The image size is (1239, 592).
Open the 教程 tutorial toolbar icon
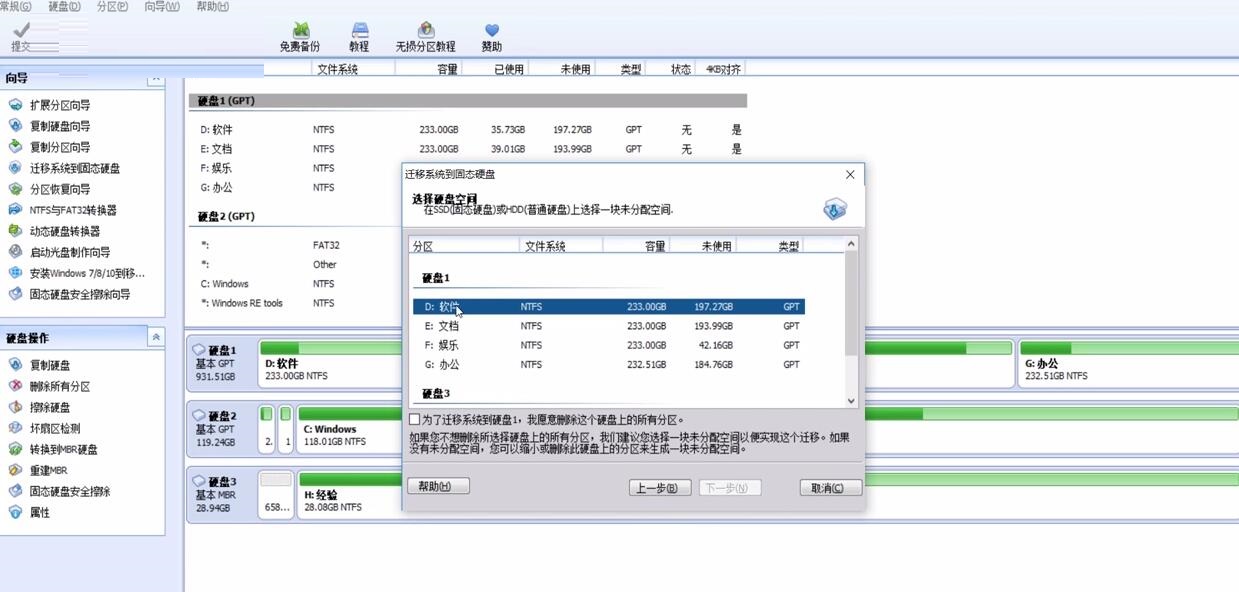(360, 30)
